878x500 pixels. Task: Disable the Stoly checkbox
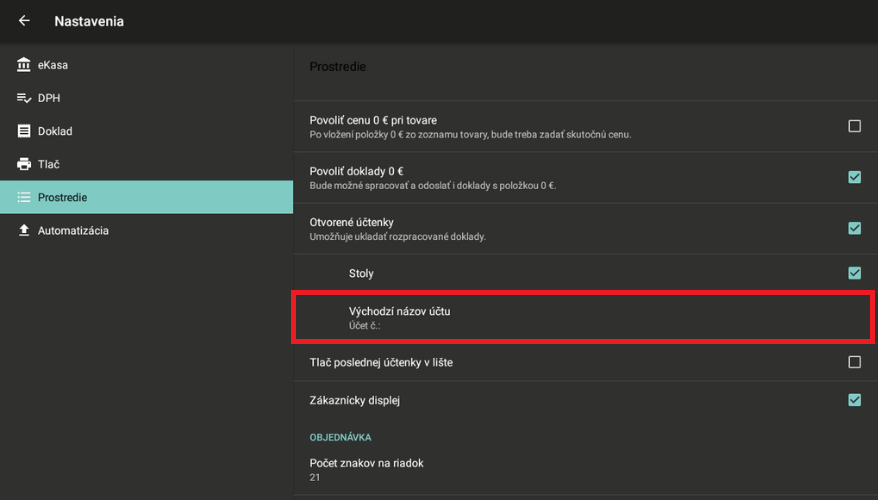(854, 272)
